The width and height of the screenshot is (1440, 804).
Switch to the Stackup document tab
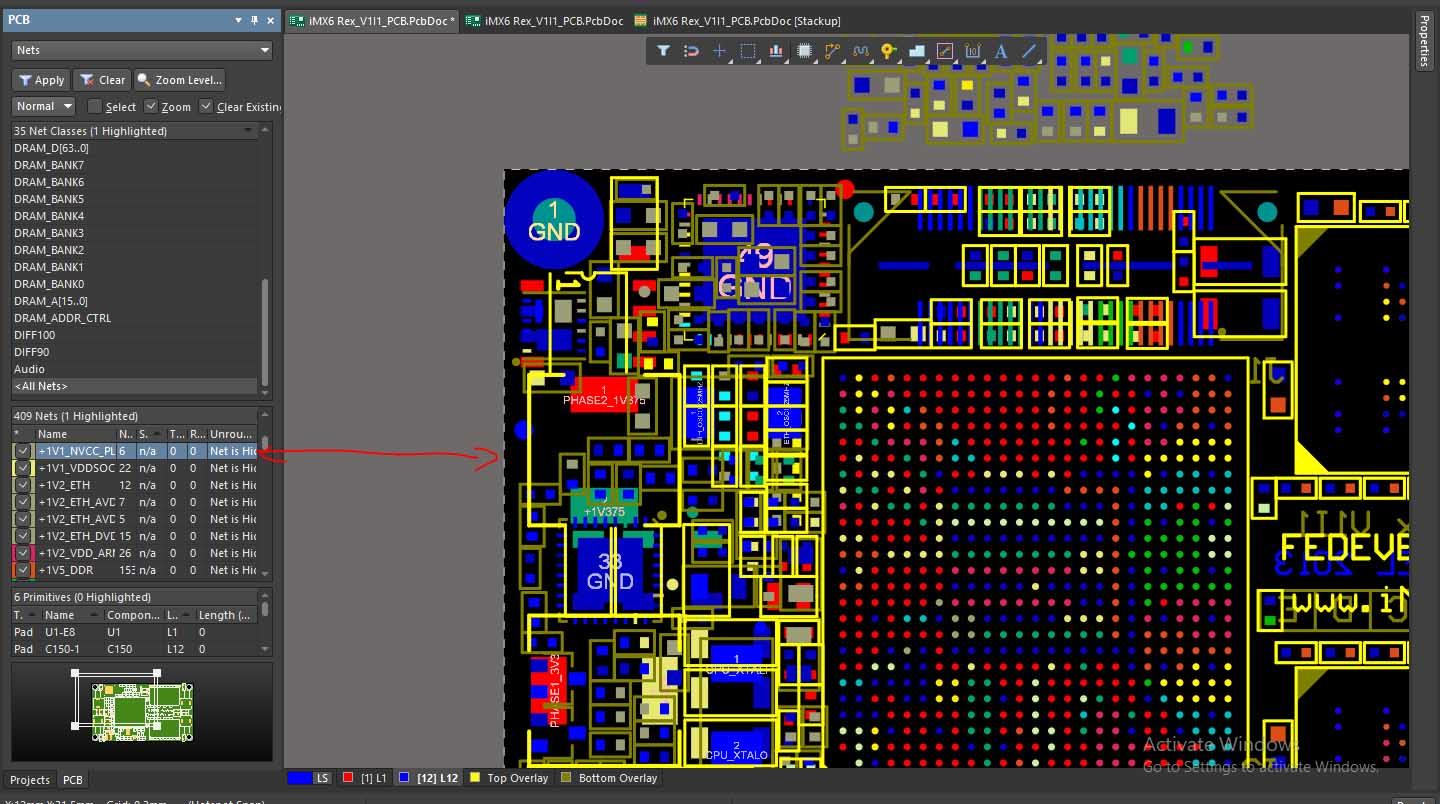740,20
